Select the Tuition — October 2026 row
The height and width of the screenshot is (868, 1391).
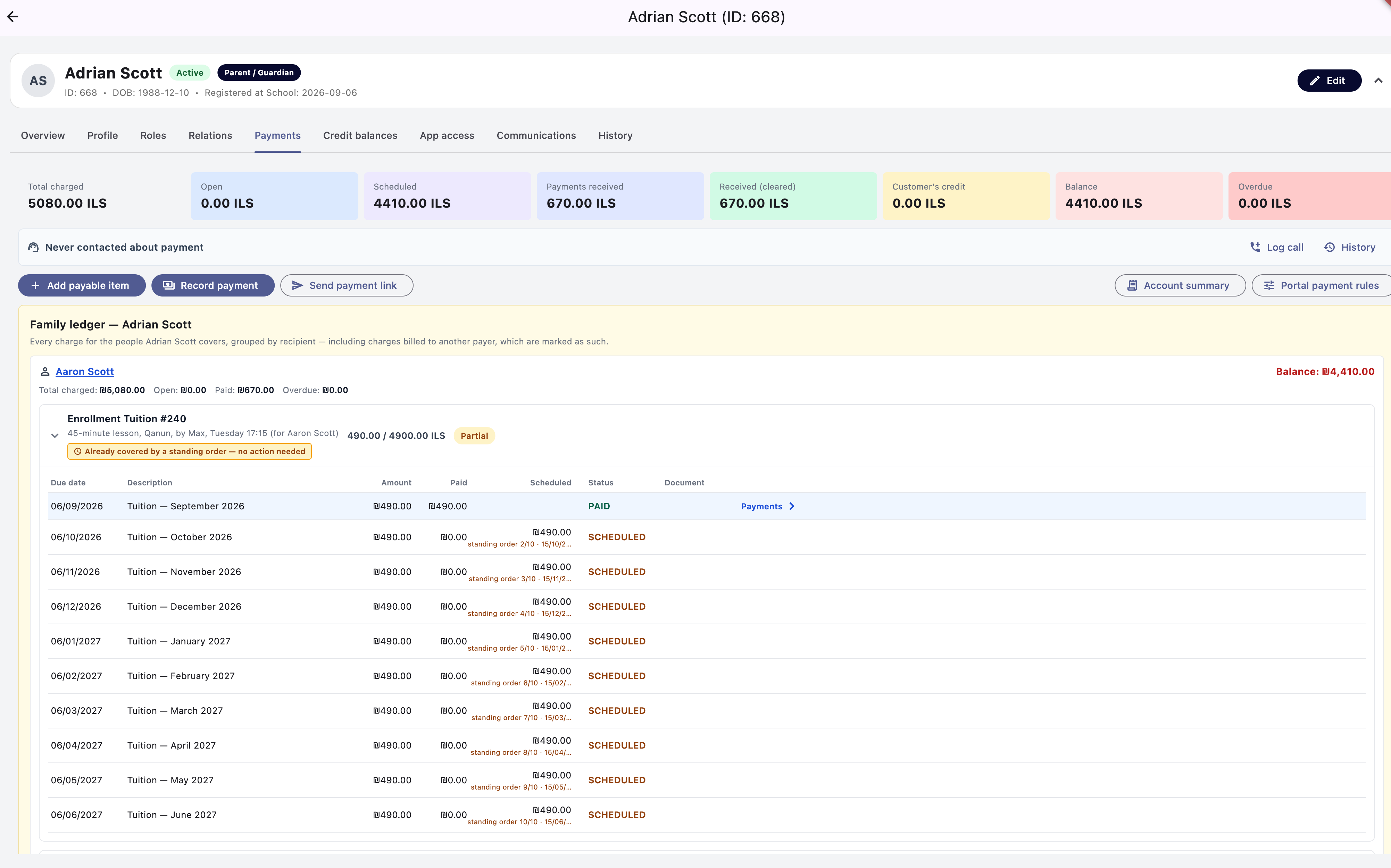pyautogui.click(x=707, y=537)
